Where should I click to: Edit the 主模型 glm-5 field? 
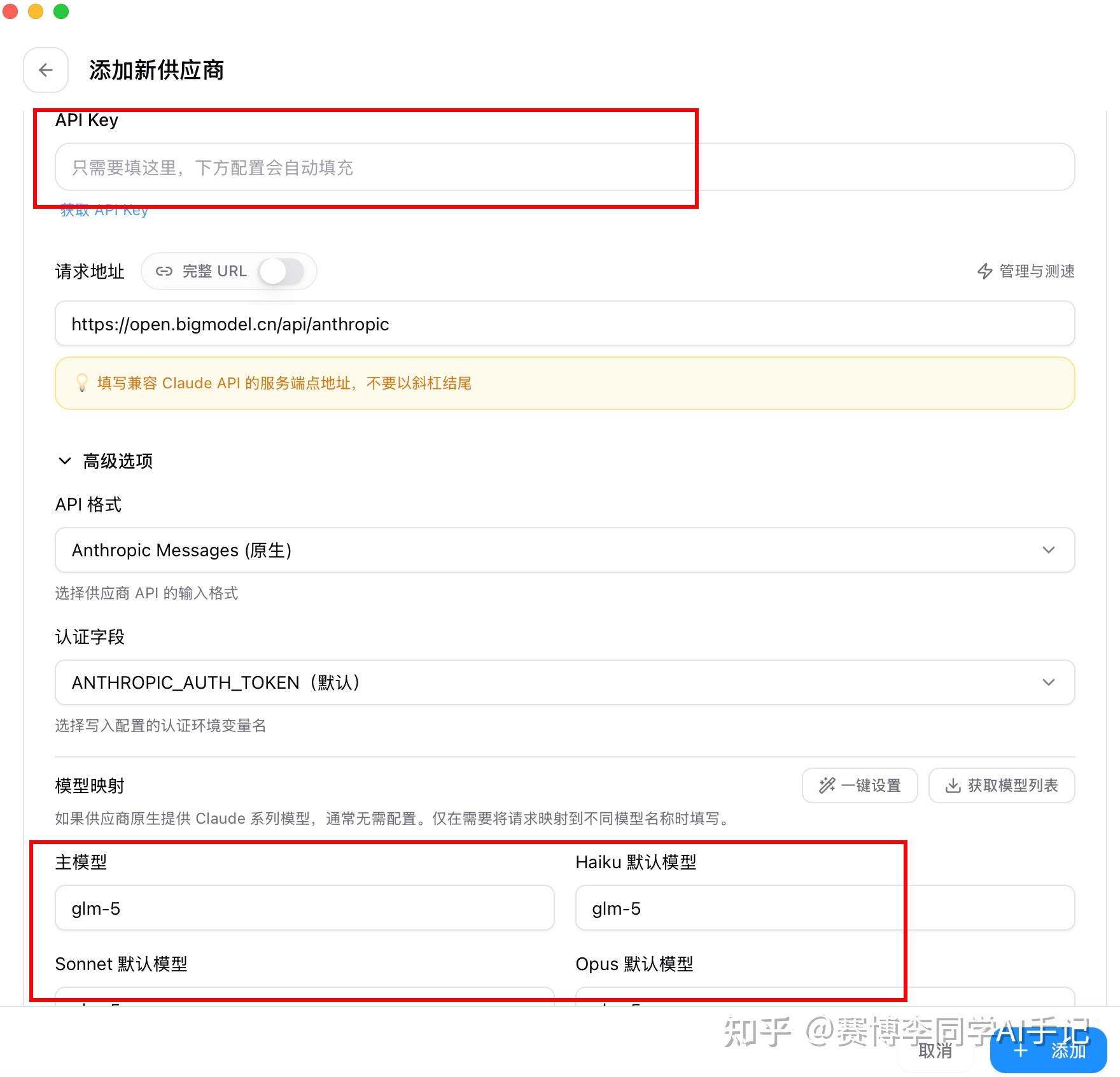[305, 908]
